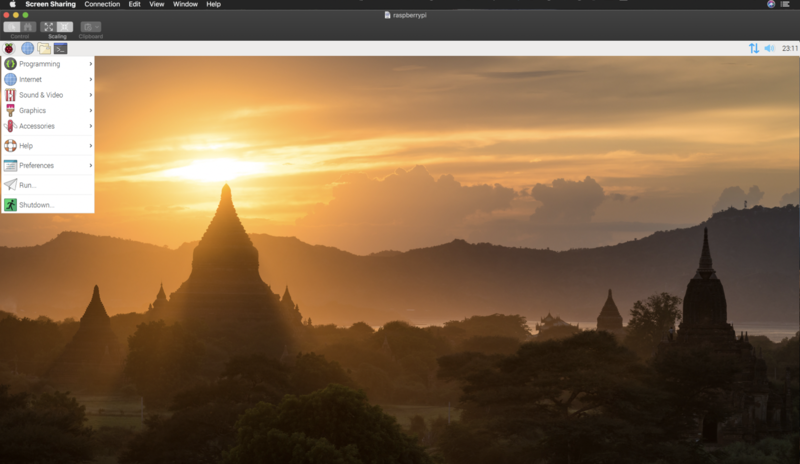800x464 pixels.
Task: Open macOS Notification Center icon
Action: pos(786,4)
